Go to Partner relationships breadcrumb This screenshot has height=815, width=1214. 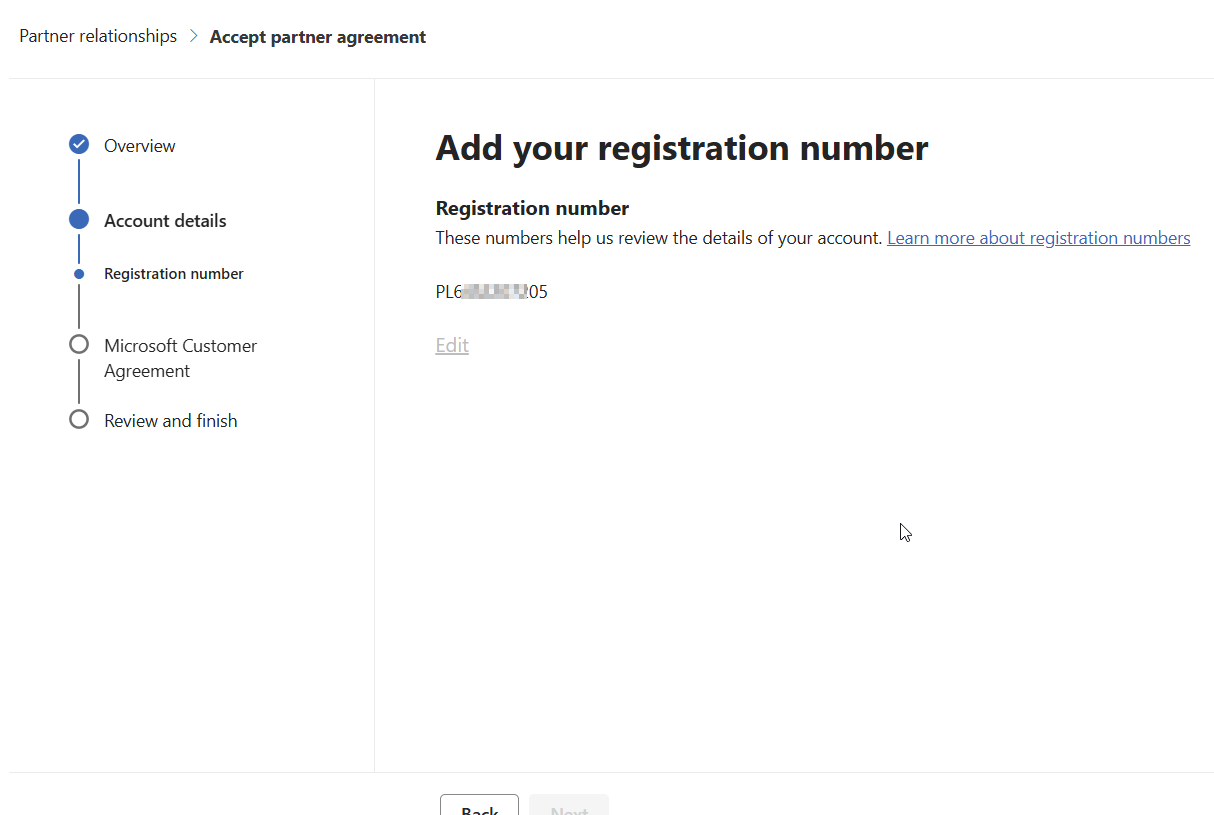[98, 36]
